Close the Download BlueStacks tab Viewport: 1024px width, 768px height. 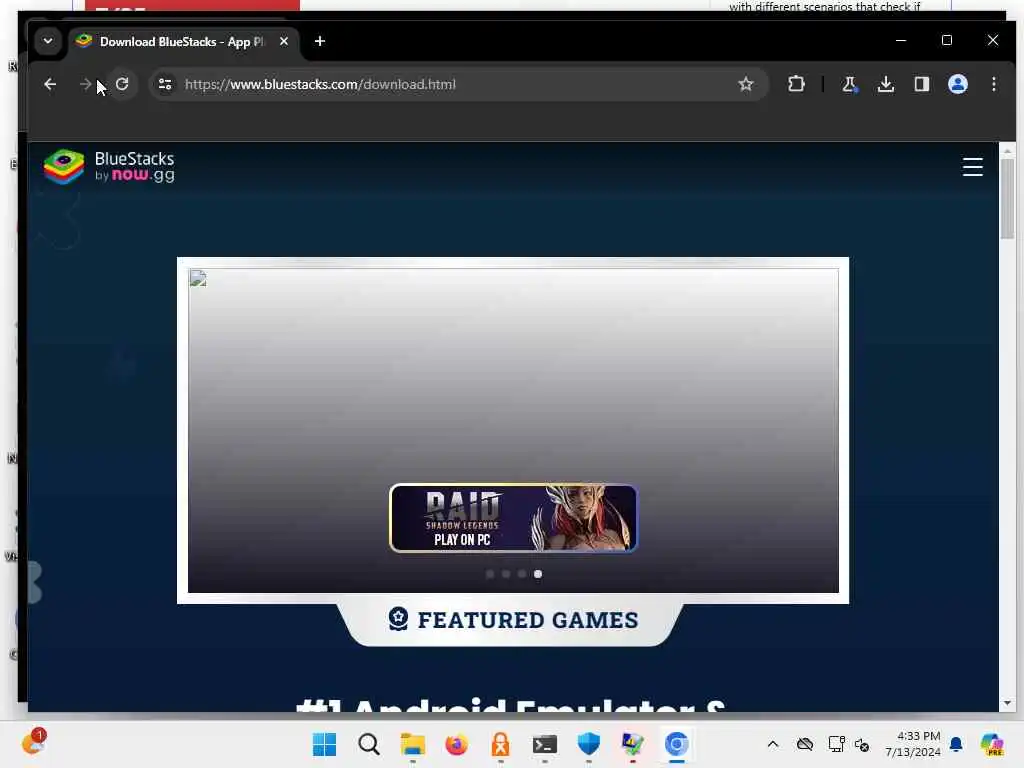tap(284, 41)
